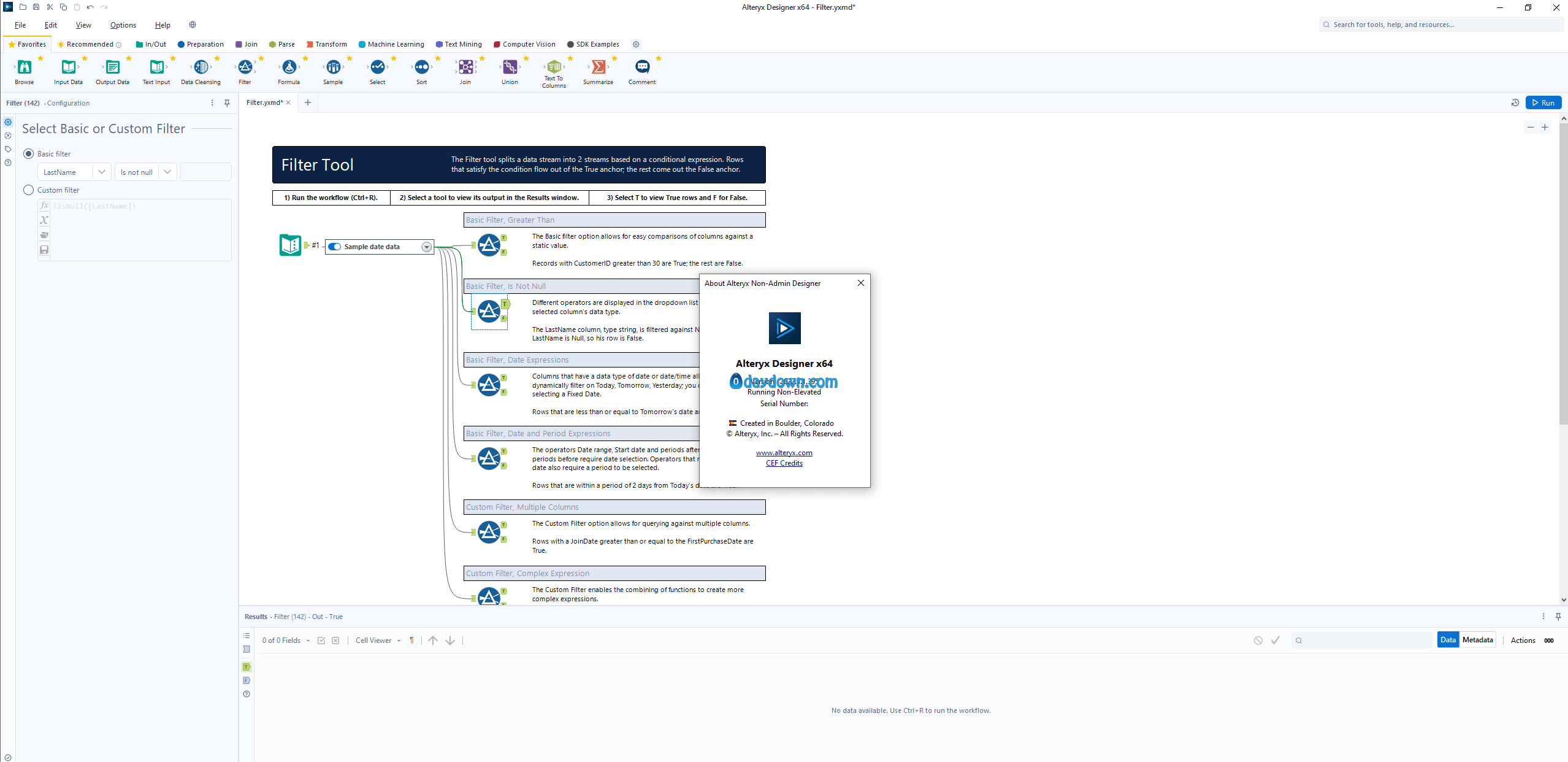This screenshot has height=762, width=1568.
Task: Pick the Input Data tool
Action: click(x=69, y=67)
